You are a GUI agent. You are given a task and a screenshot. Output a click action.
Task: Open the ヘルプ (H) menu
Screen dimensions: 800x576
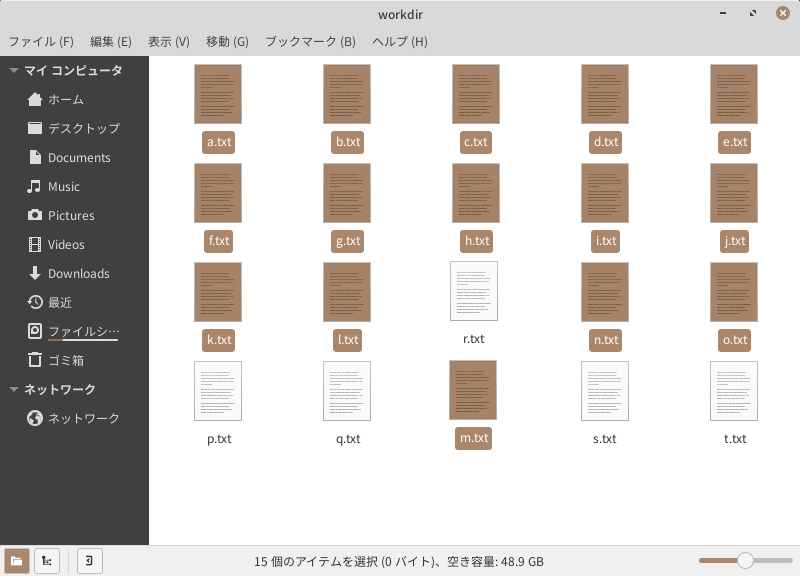400,41
